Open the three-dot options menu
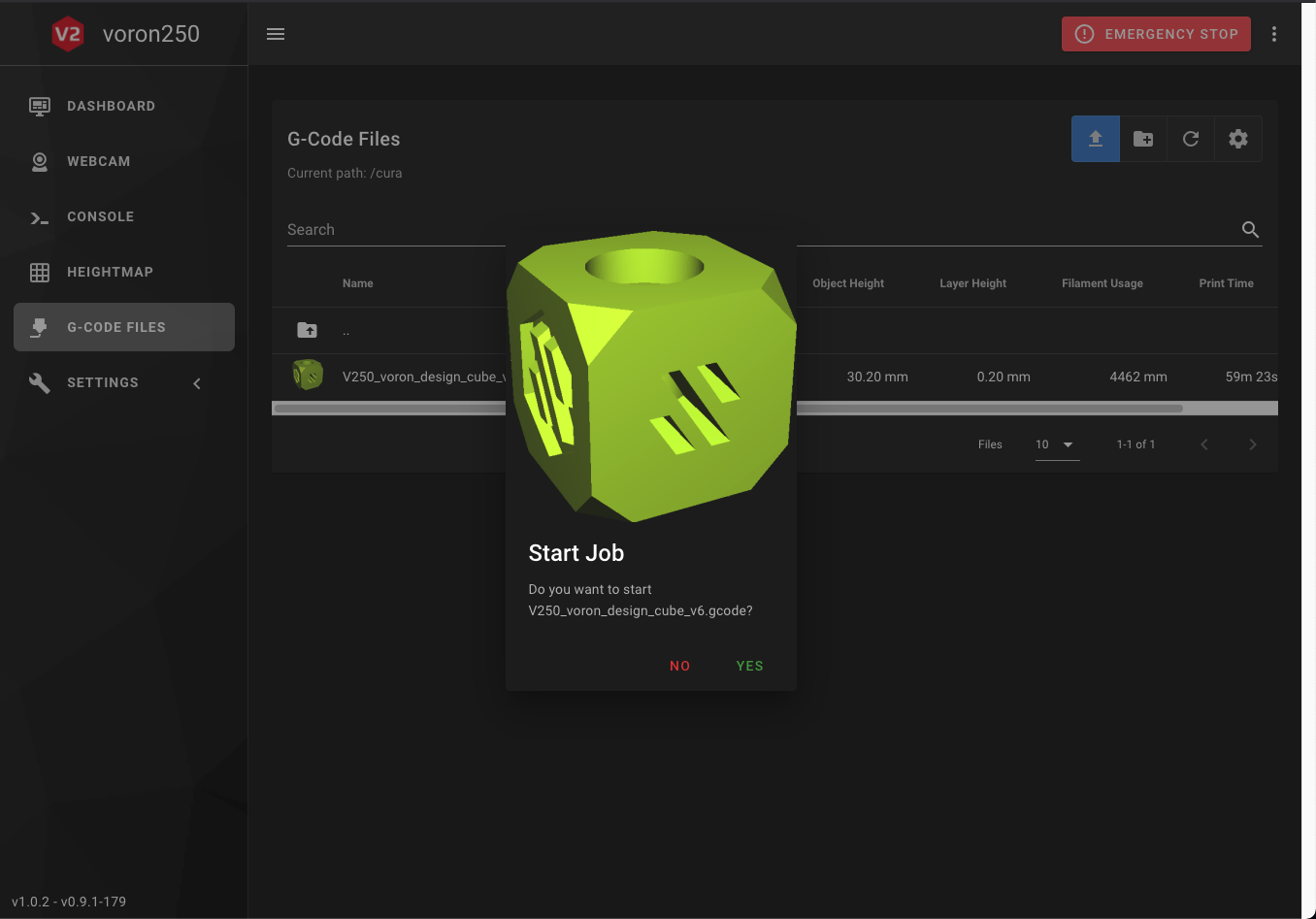This screenshot has height=919, width=1316. coord(1274,34)
